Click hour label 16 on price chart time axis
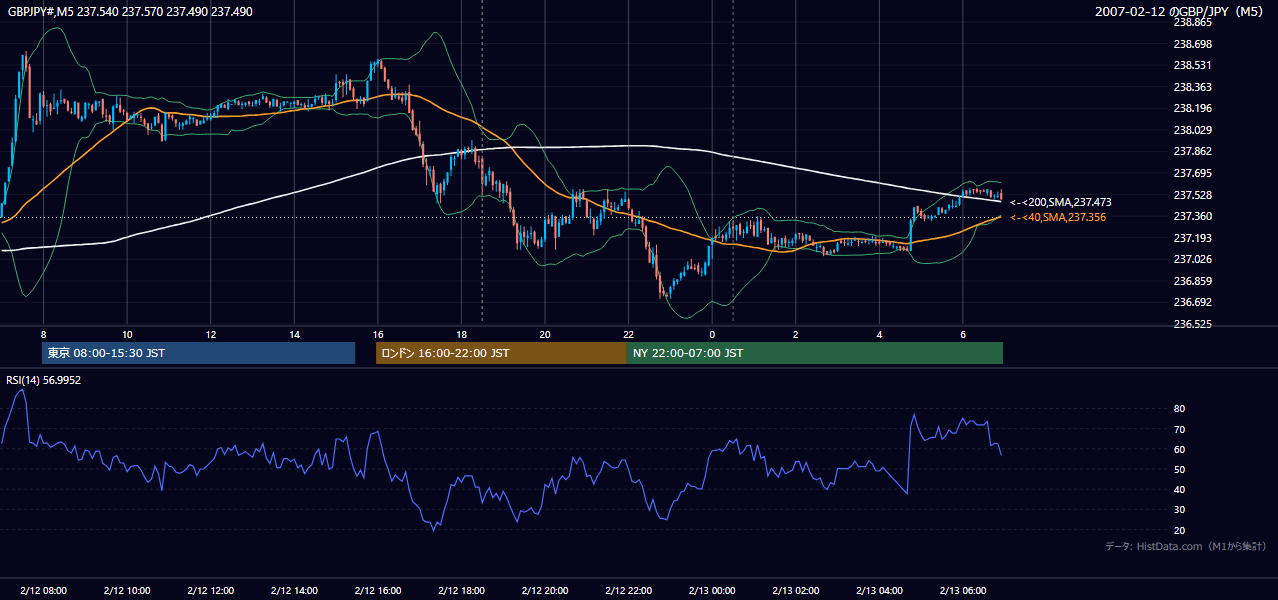1278x600 pixels. (x=378, y=334)
